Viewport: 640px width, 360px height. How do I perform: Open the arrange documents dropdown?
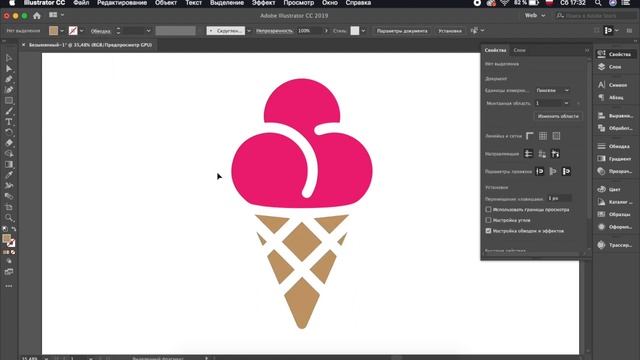[56, 15]
